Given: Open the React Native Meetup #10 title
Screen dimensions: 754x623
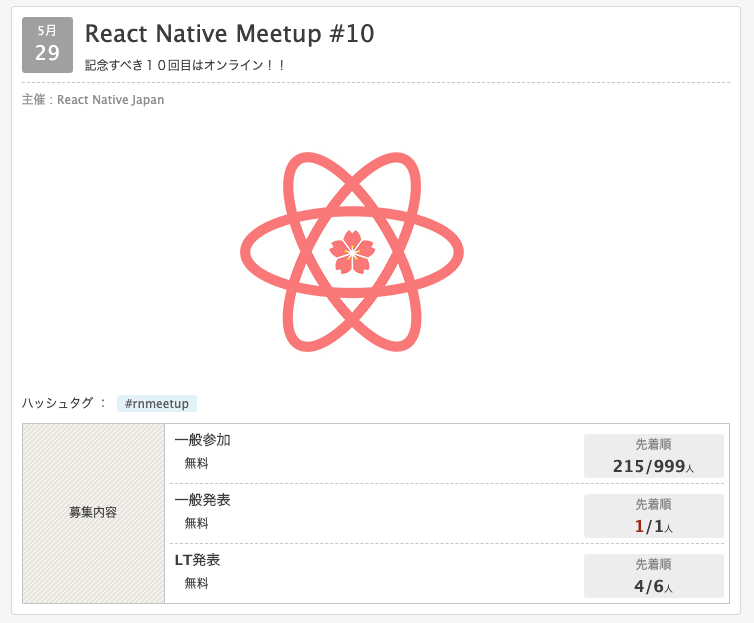Looking at the screenshot, I should 229,34.
